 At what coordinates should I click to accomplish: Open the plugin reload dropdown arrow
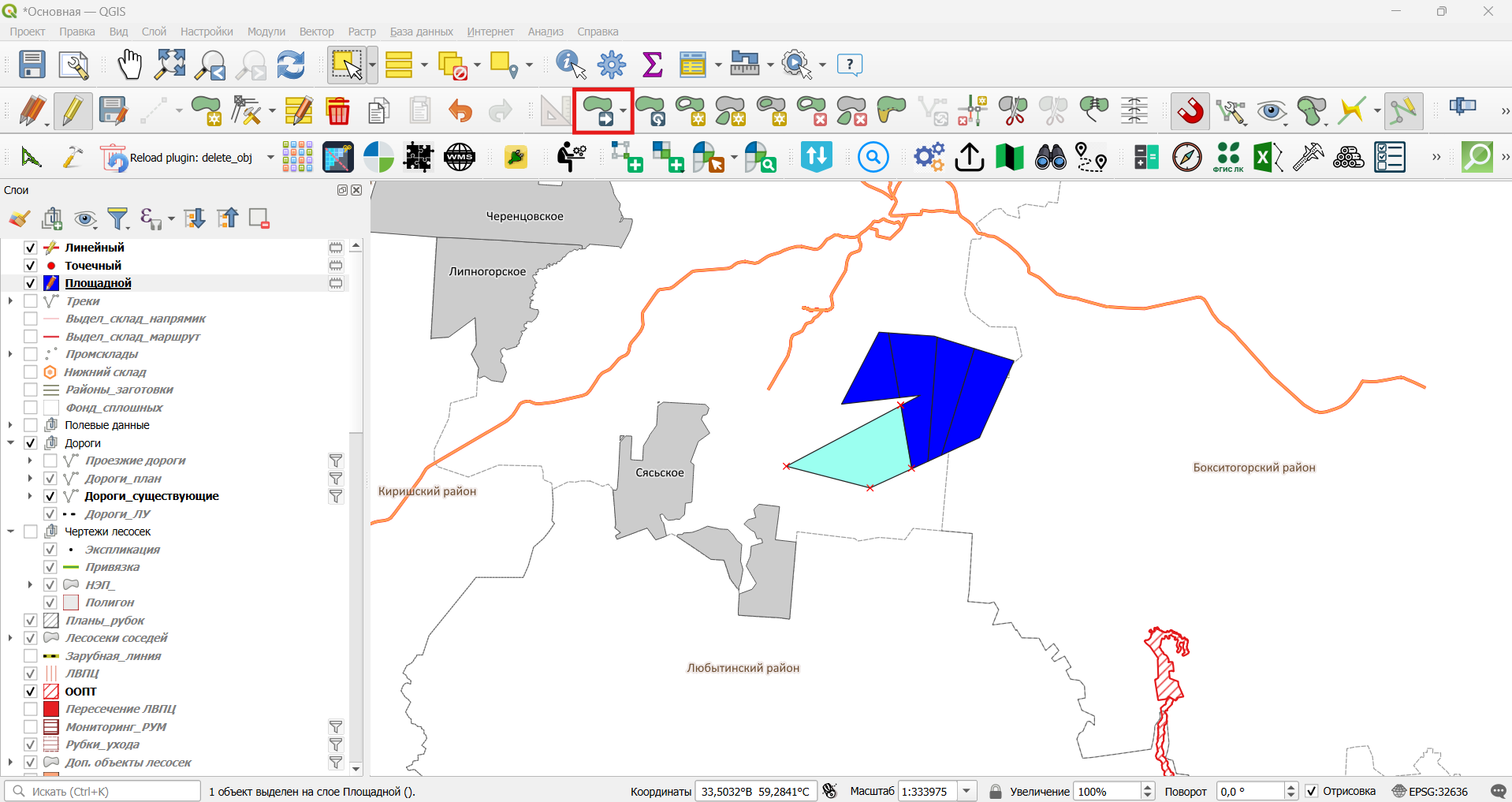point(270,158)
